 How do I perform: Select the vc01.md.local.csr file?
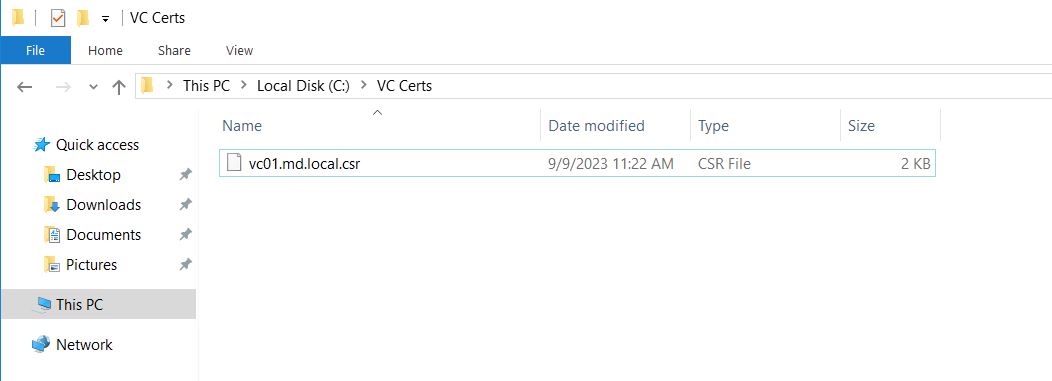coord(577,163)
